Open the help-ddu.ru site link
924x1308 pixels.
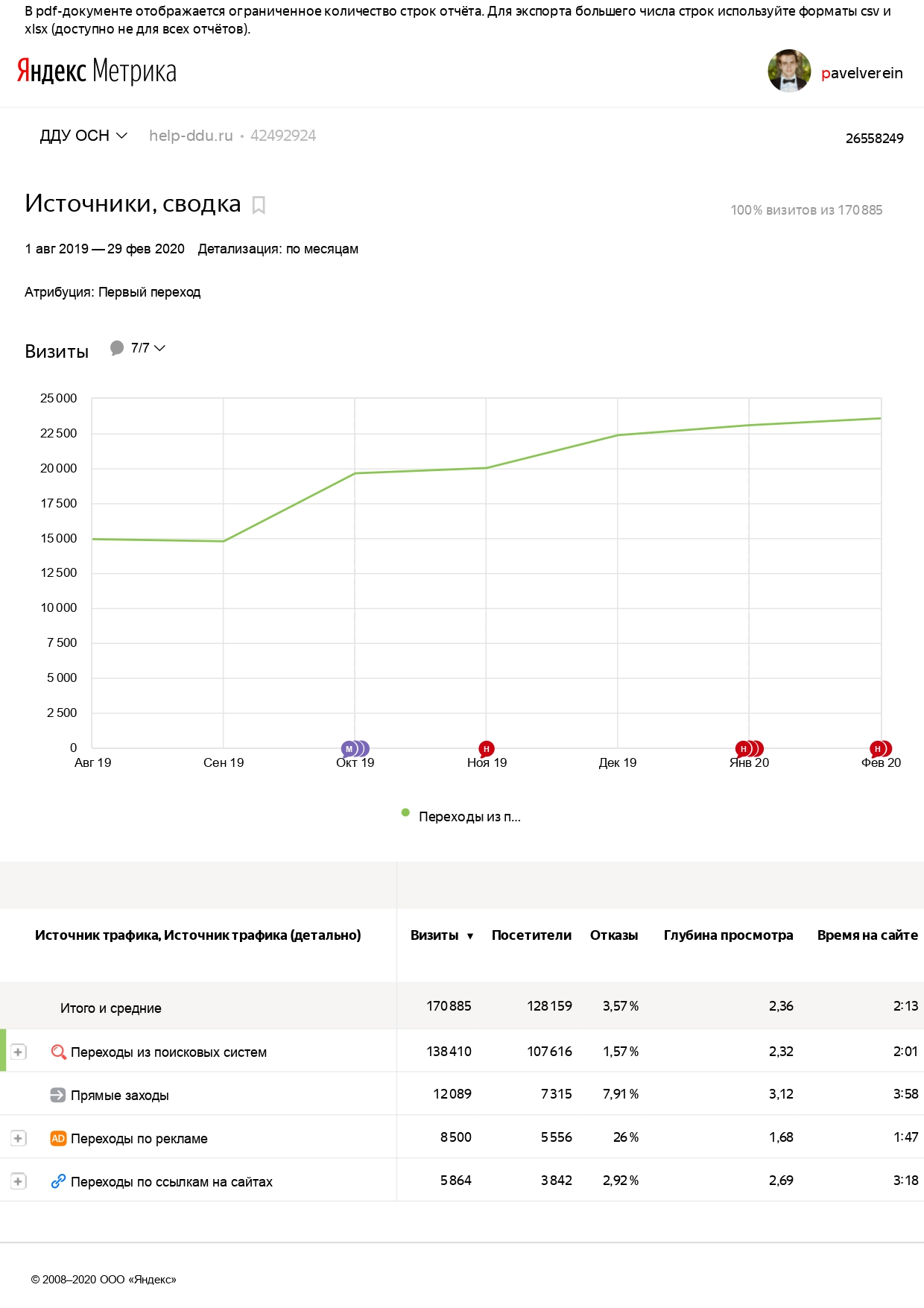click(191, 136)
